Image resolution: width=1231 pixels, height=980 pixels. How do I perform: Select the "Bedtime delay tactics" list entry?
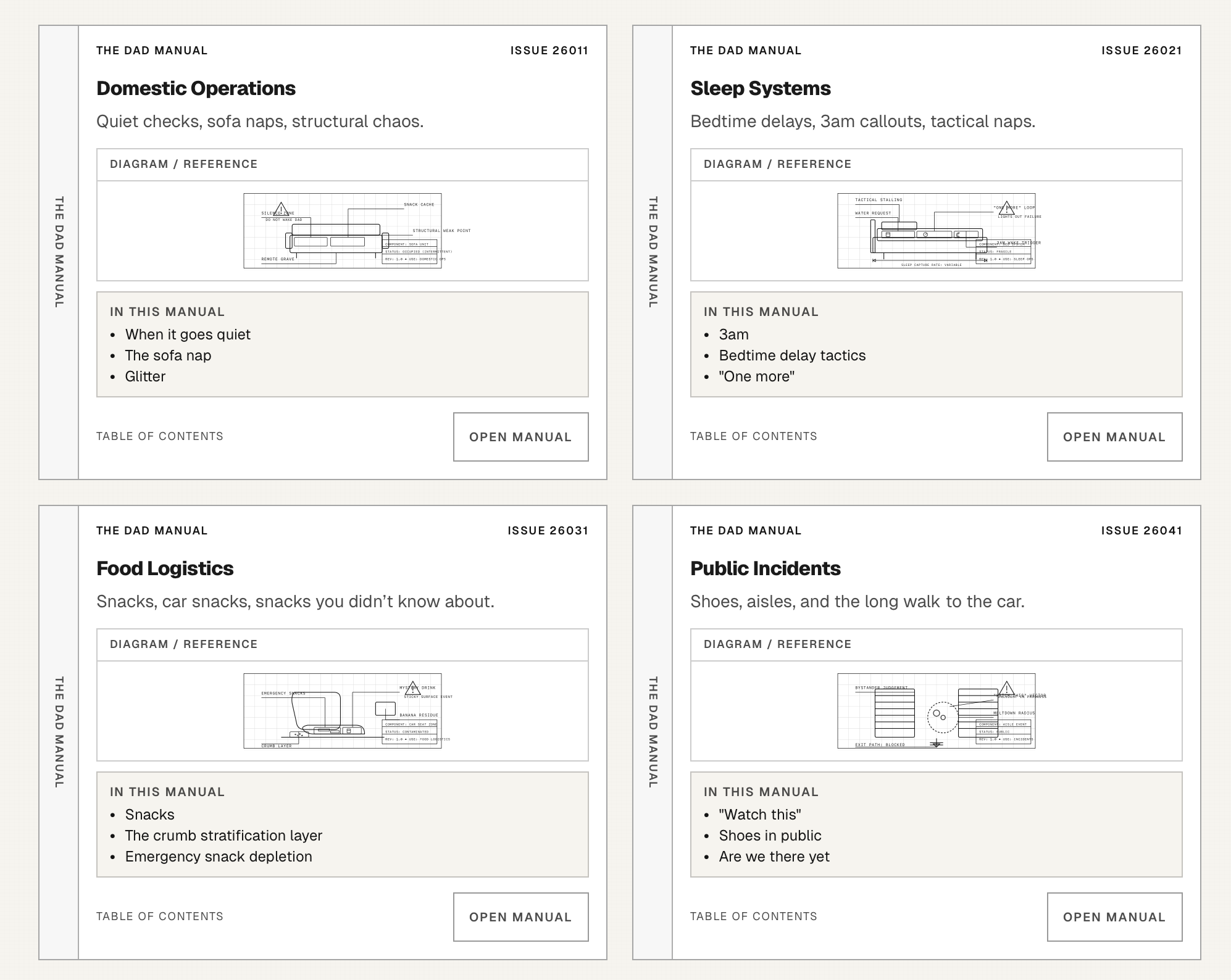click(x=792, y=355)
